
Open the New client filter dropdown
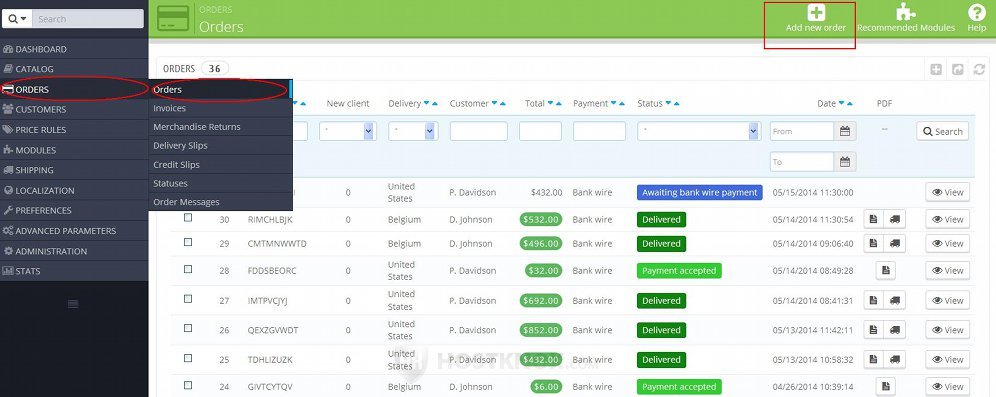(348, 131)
